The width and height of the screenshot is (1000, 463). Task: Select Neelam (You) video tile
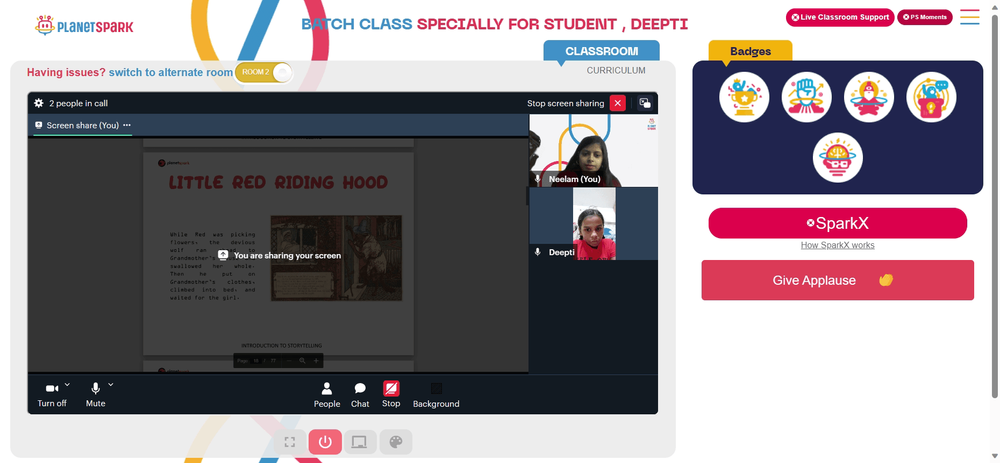tap(593, 151)
